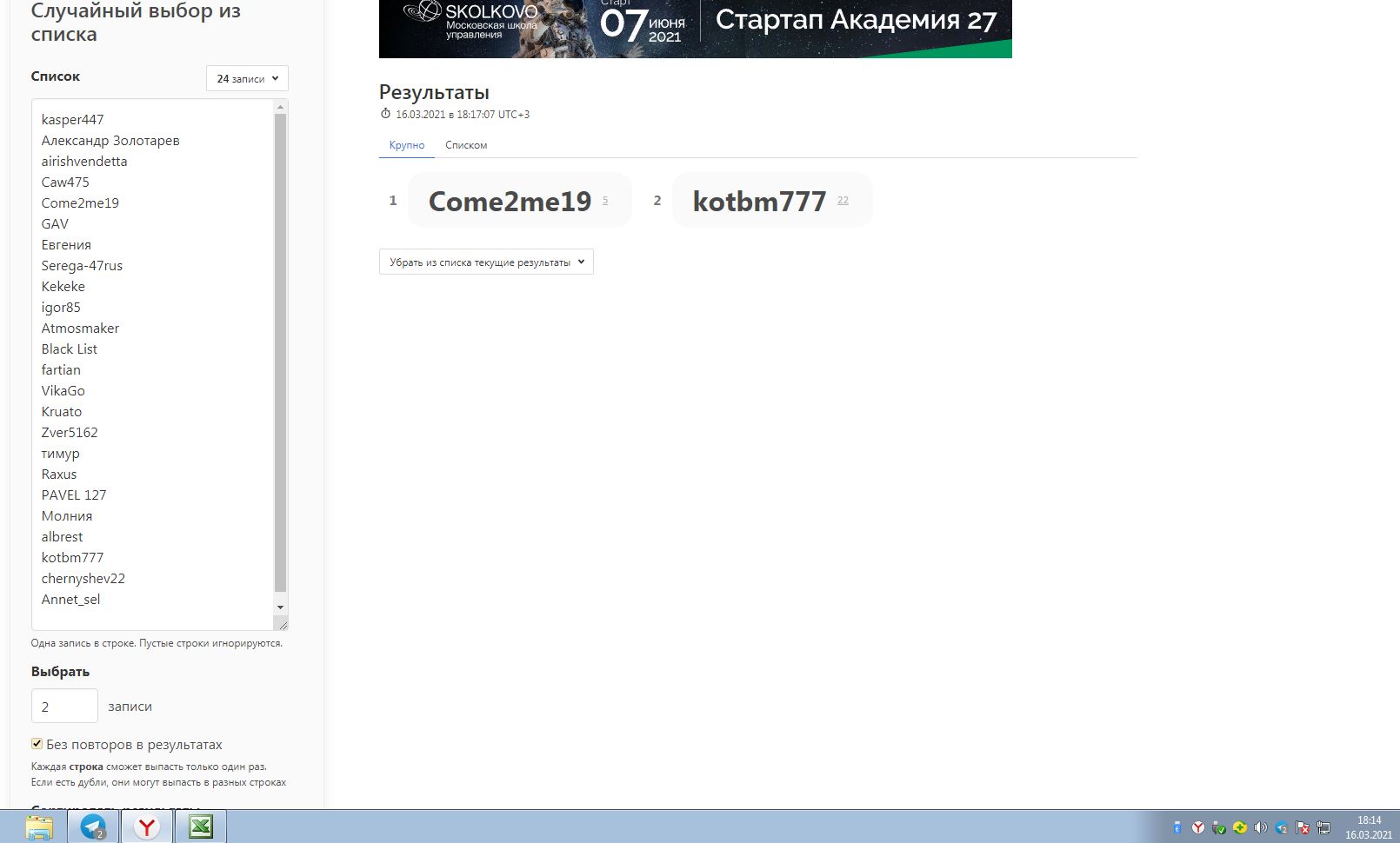Switch to the 'Списком' tab
Screen dimensions: 1400x843
click(466, 145)
